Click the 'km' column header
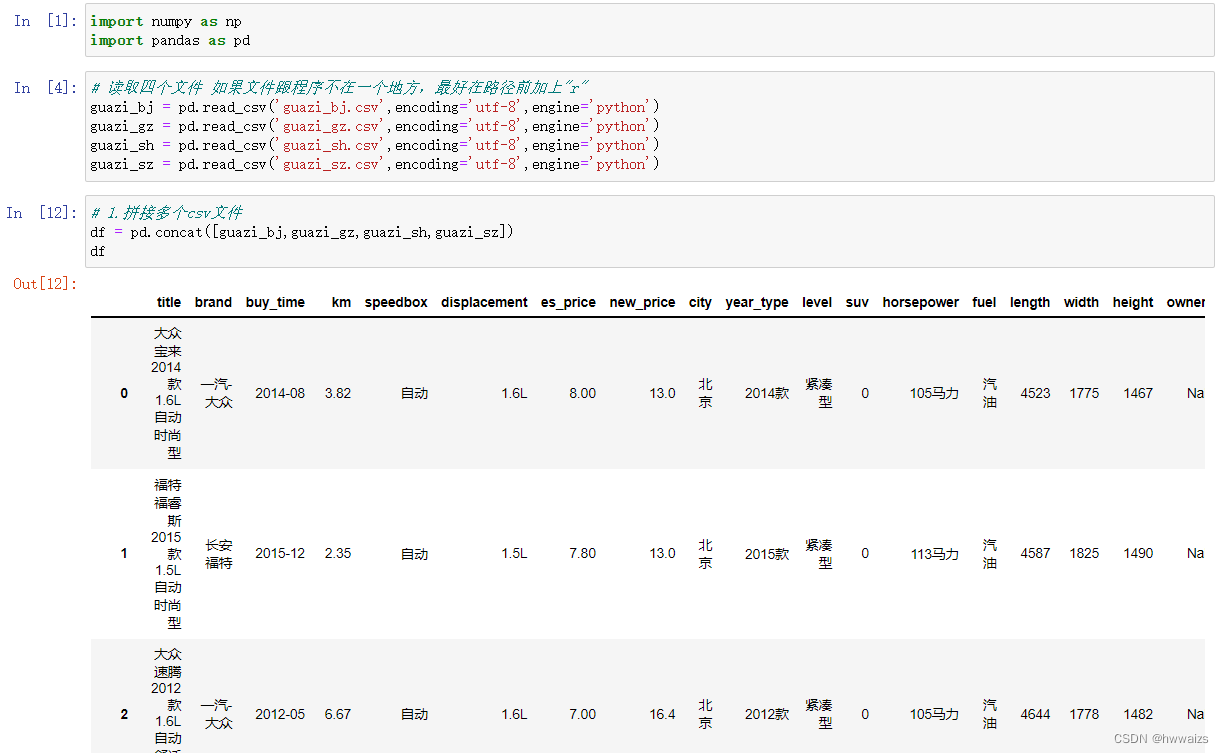Image resolution: width=1224 pixels, height=753 pixels. [x=341, y=302]
